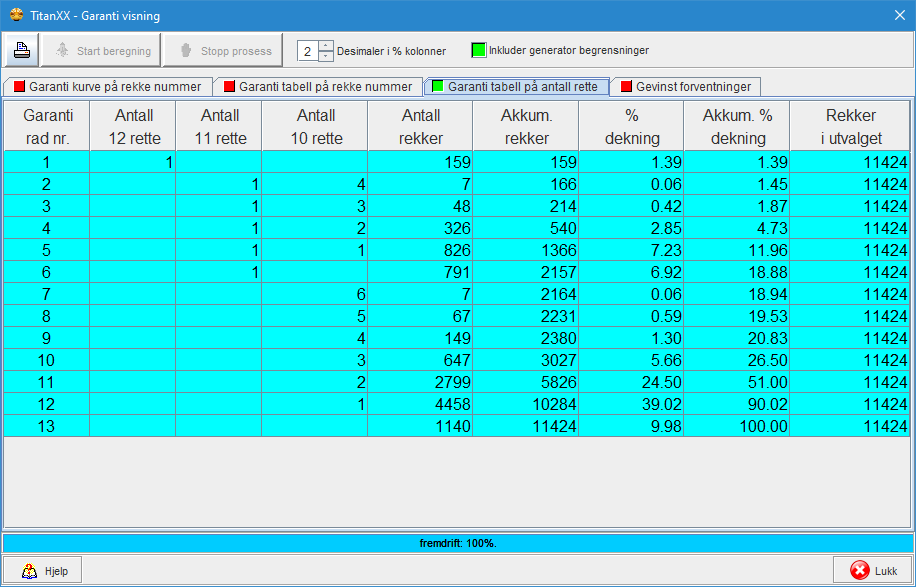This screenshot has width=916, height=587.
Task: Click the printer icon button
Action: pyautogui.click(x=22, y=50)
